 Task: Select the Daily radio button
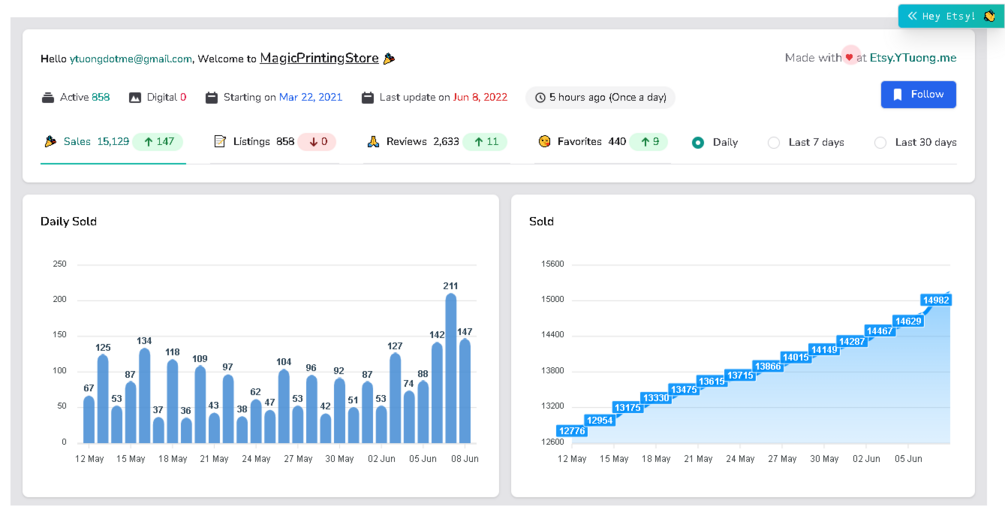tap(698, 143)
